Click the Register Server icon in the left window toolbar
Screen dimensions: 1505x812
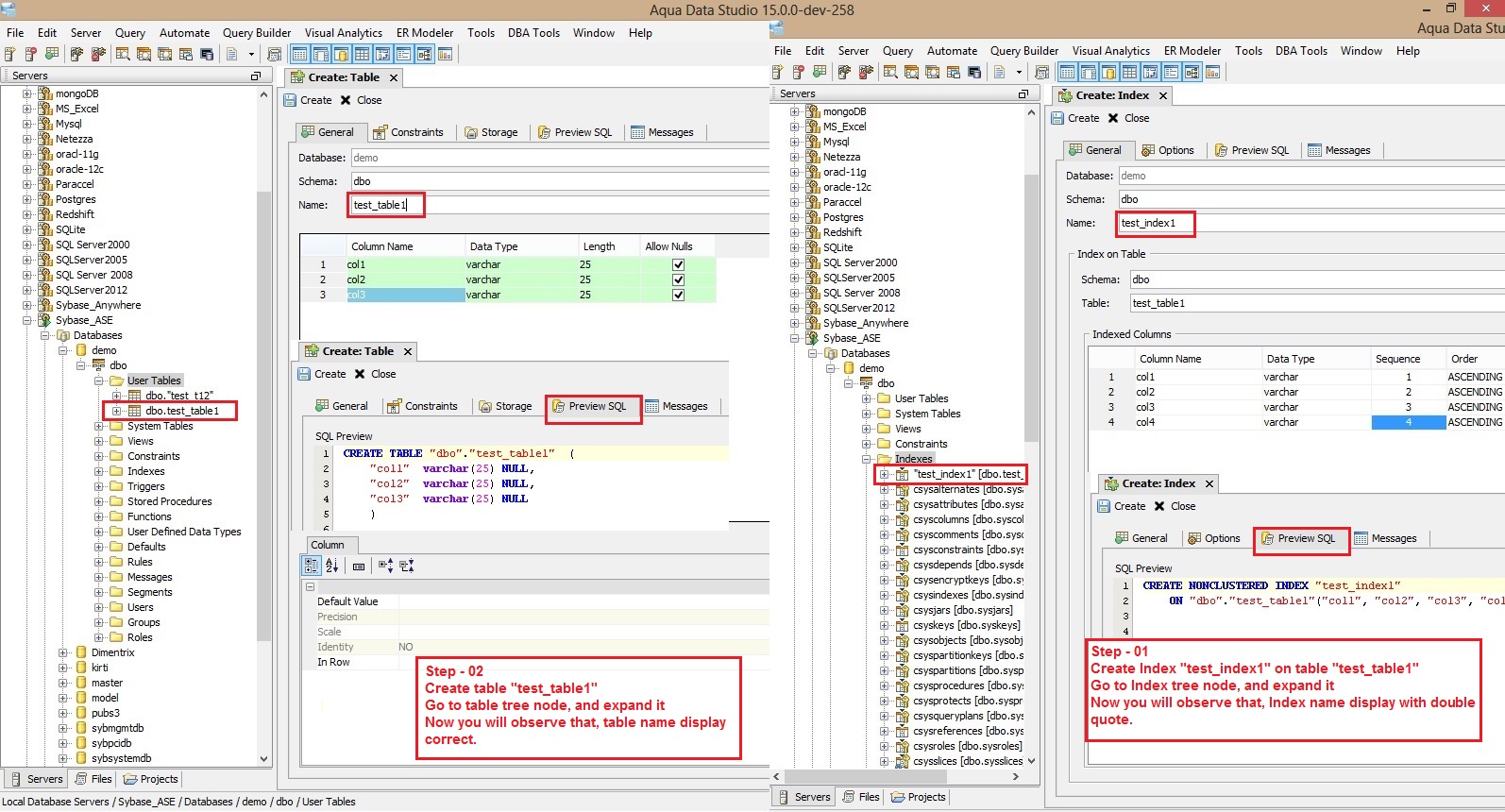point(10,54)
